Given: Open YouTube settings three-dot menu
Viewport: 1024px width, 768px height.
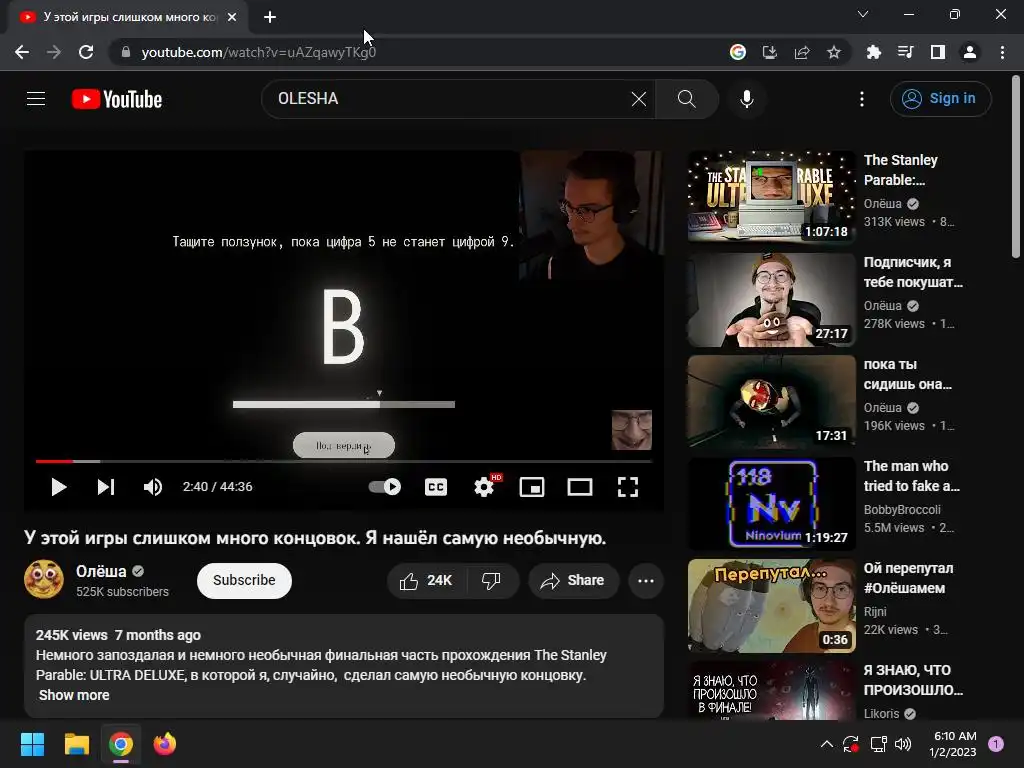Looking at the screenshot, I should tap(862, 99).
